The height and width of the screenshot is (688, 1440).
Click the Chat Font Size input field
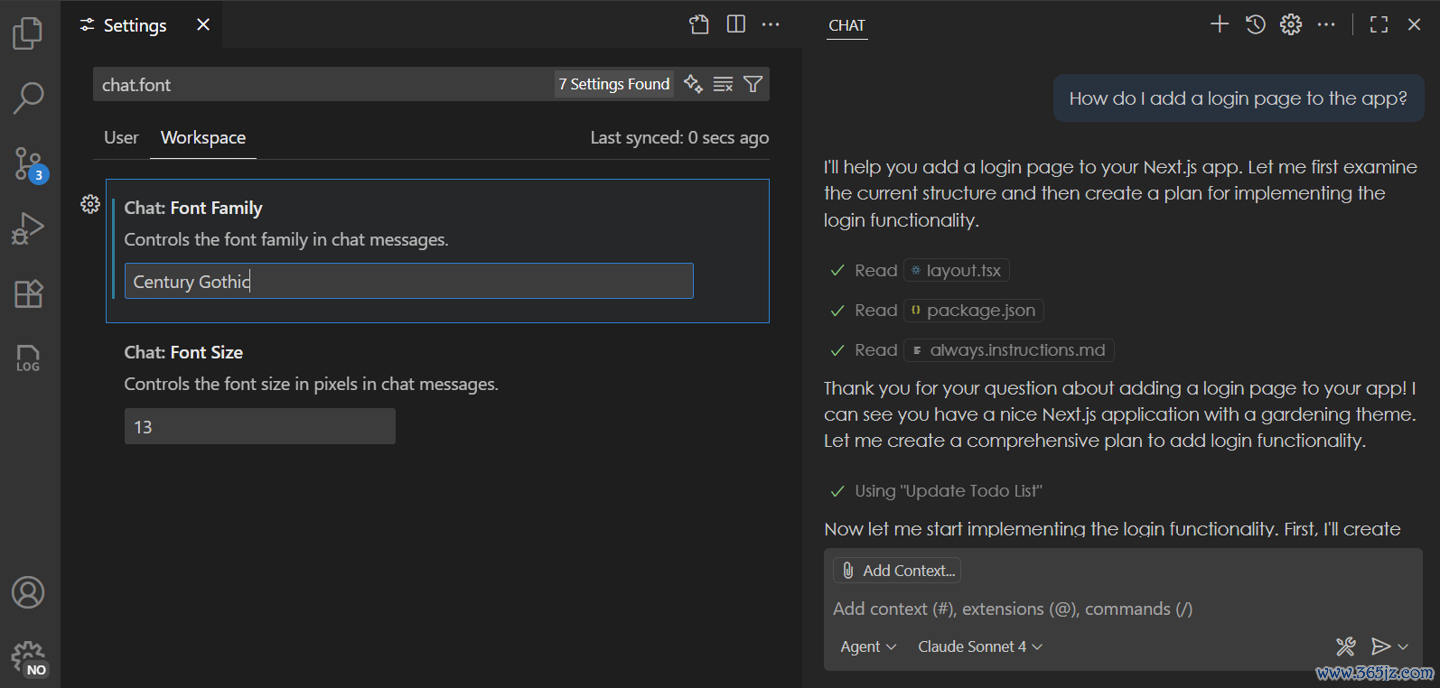point(260,427)
